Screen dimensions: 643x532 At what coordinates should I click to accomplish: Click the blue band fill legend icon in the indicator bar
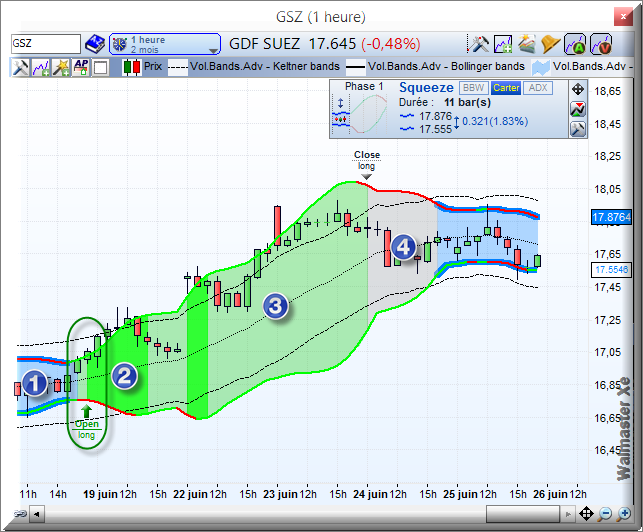tap(540, 68)
